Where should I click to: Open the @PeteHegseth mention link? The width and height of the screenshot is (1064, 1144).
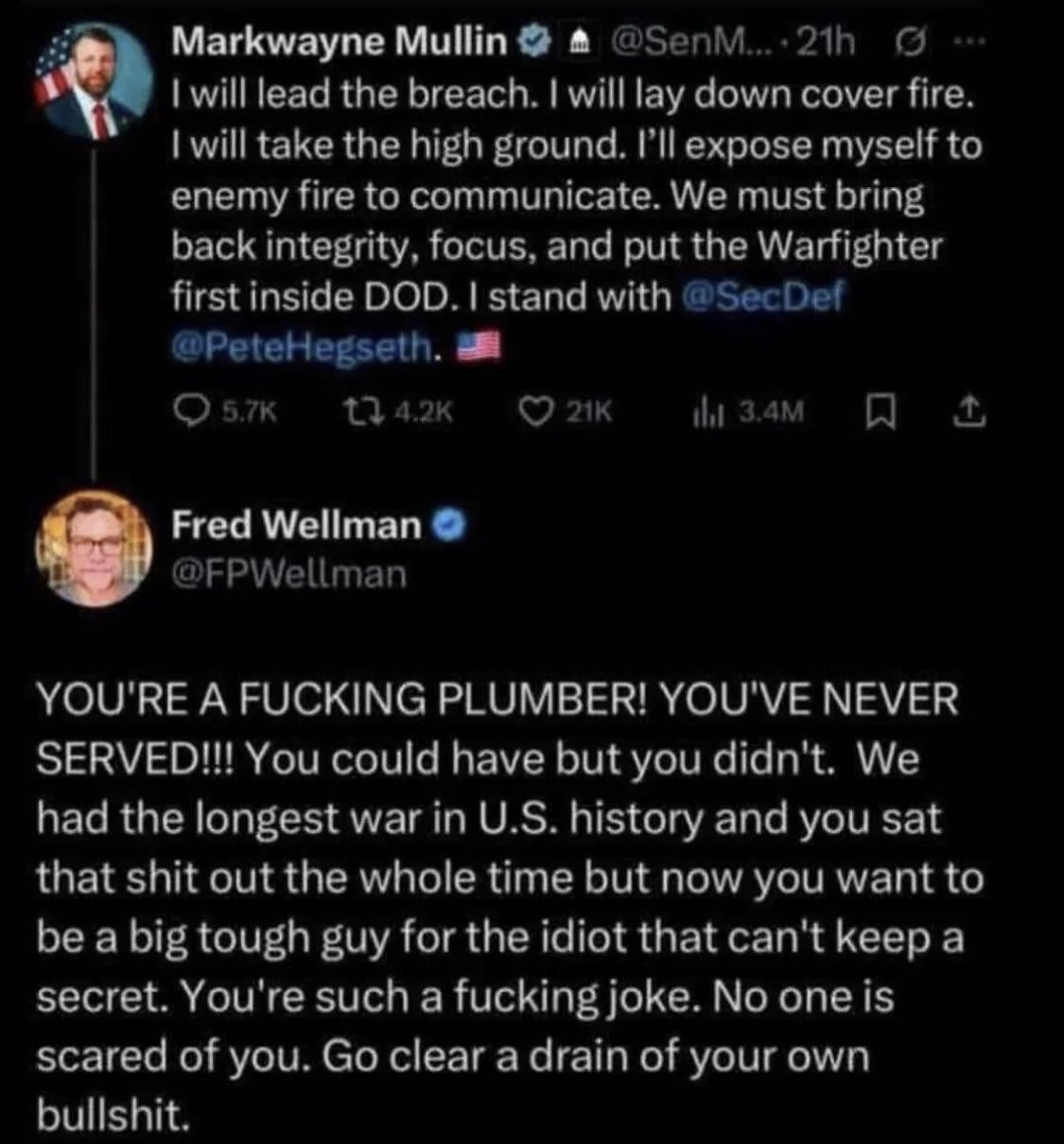click(x=301, y=349)
